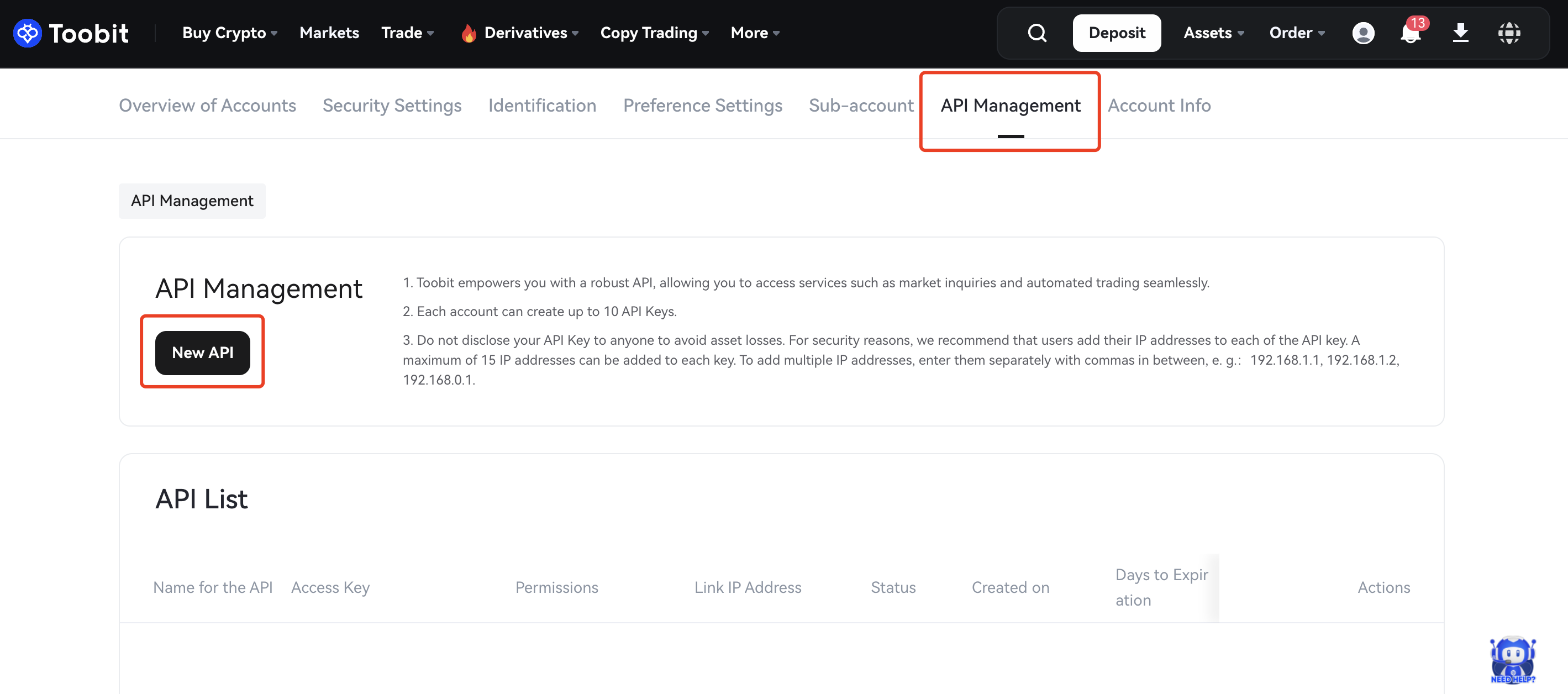
Task: Click the New API button
Action: (x=203, y=353)
